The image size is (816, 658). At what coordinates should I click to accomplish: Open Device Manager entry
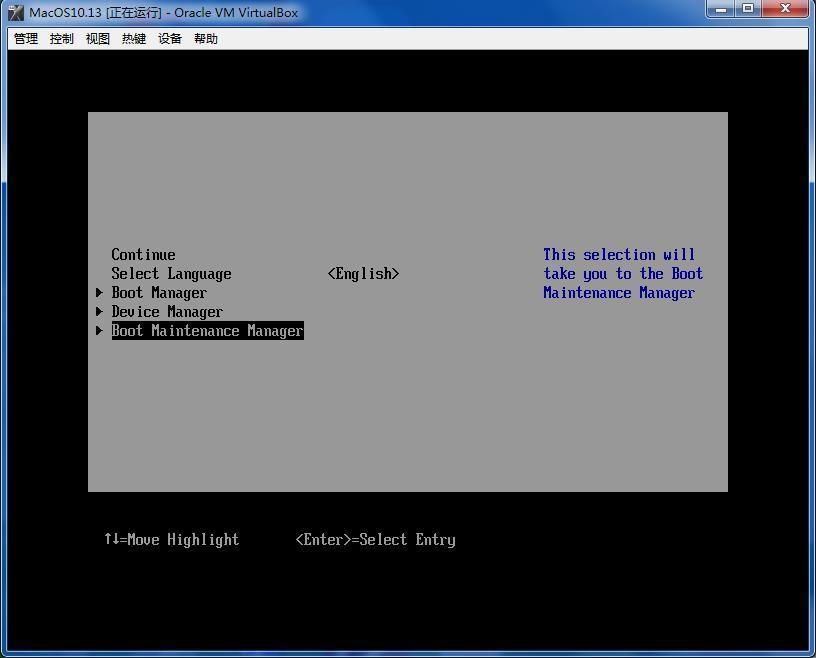pos(167,312)
